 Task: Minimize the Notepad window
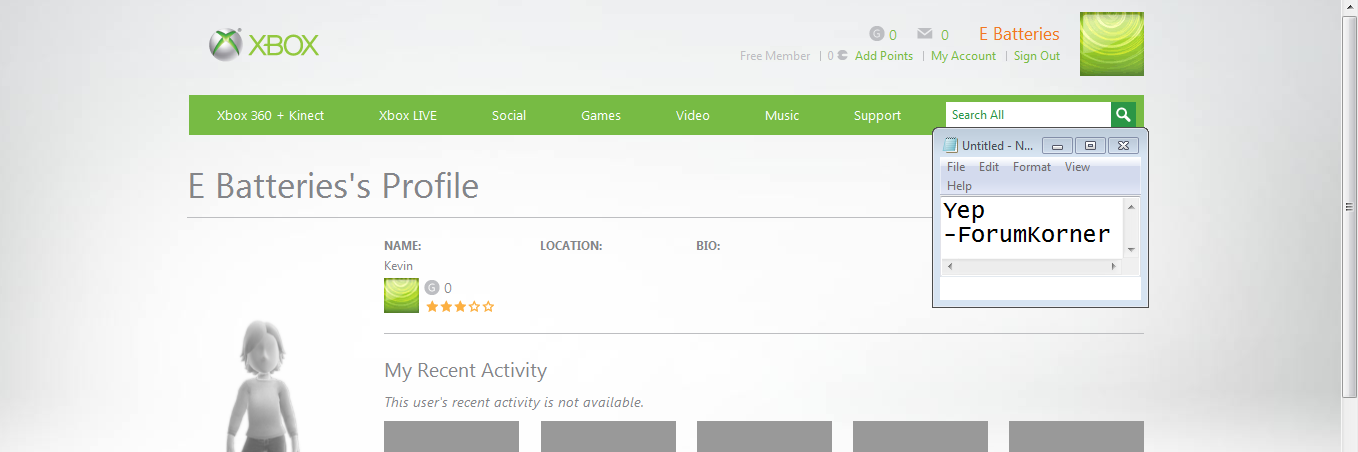coord(1057,146)
